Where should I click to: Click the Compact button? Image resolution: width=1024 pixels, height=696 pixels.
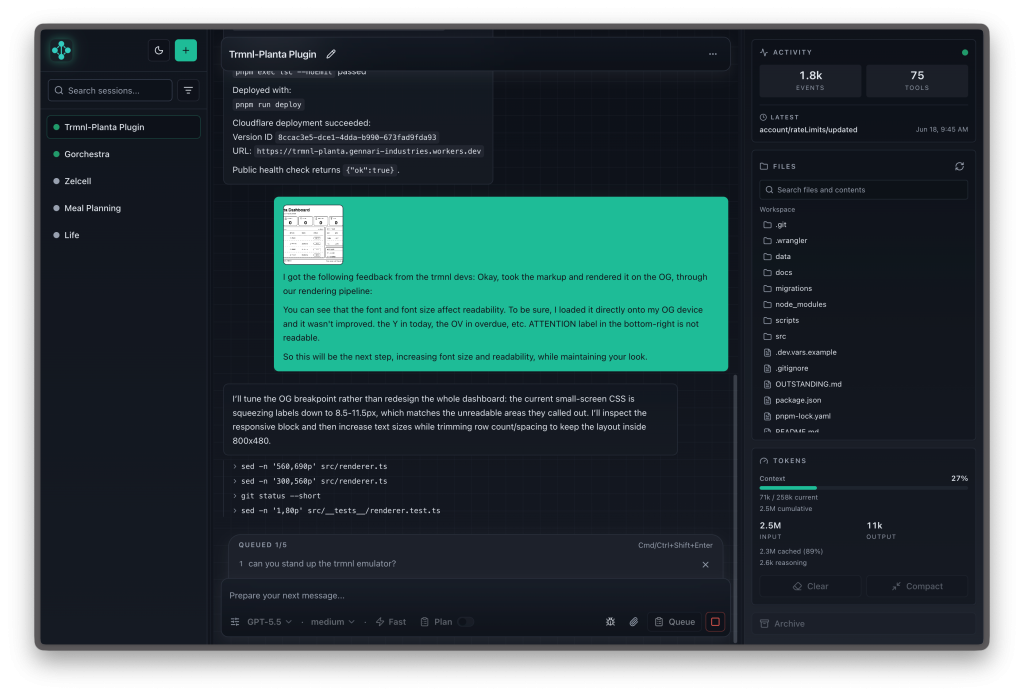pyautogui.click(x=917, y=586)
